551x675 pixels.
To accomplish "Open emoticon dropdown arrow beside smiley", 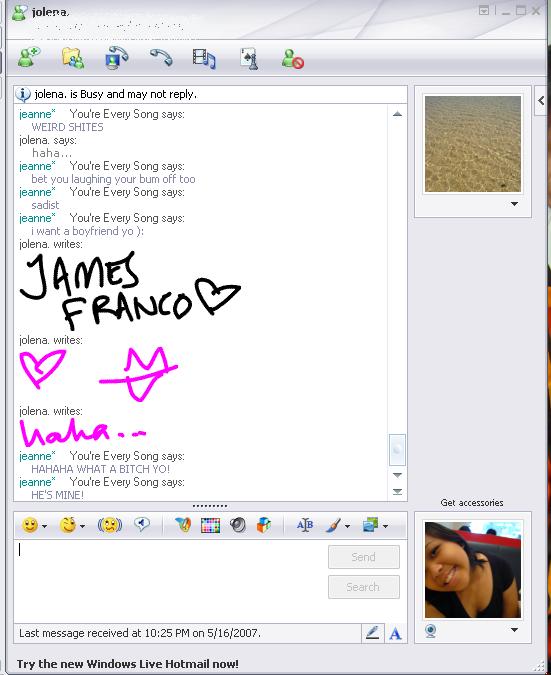I will (x=44, y=526).
